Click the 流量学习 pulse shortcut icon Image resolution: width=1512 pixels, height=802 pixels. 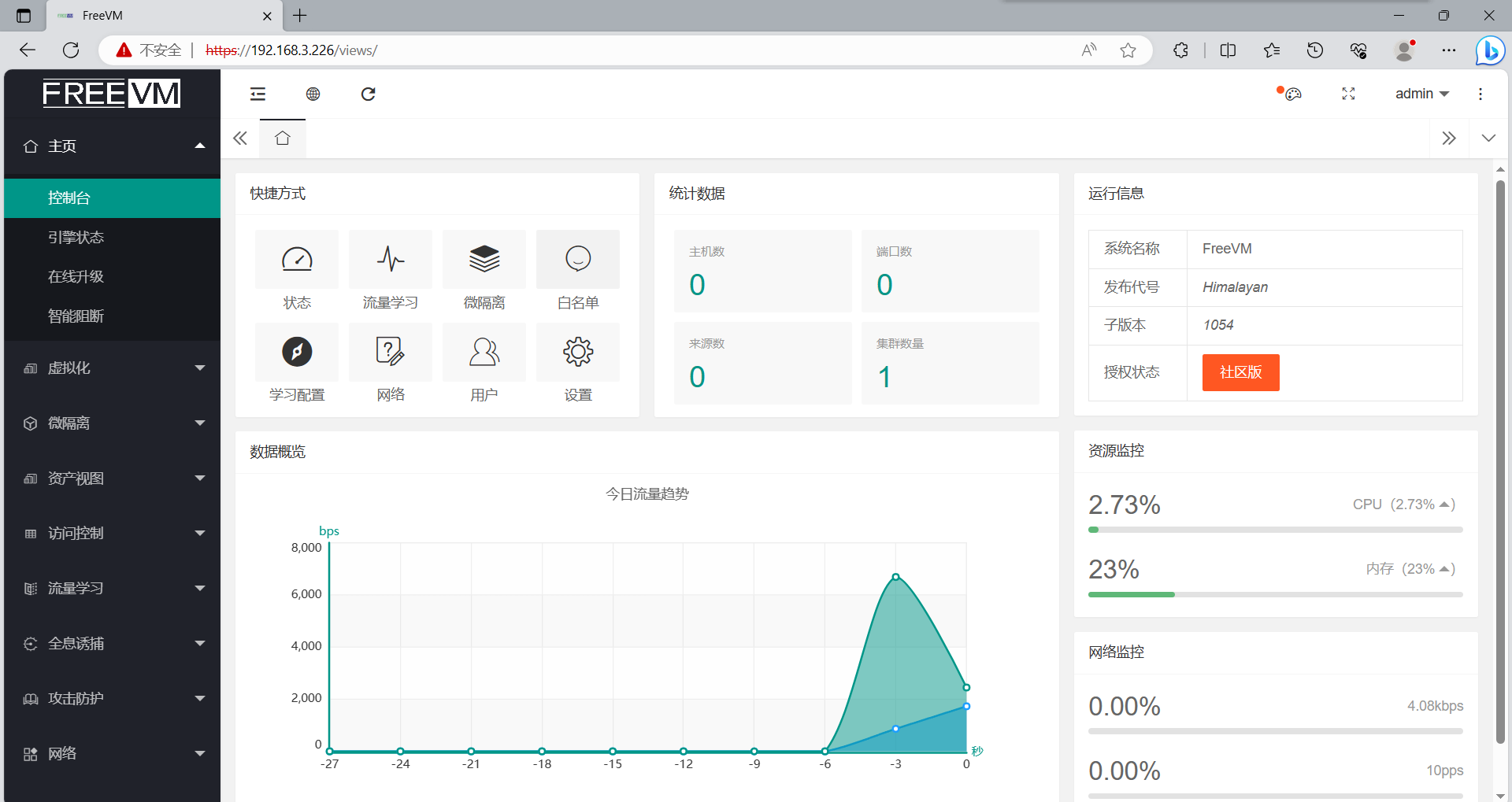click(391, 259)
